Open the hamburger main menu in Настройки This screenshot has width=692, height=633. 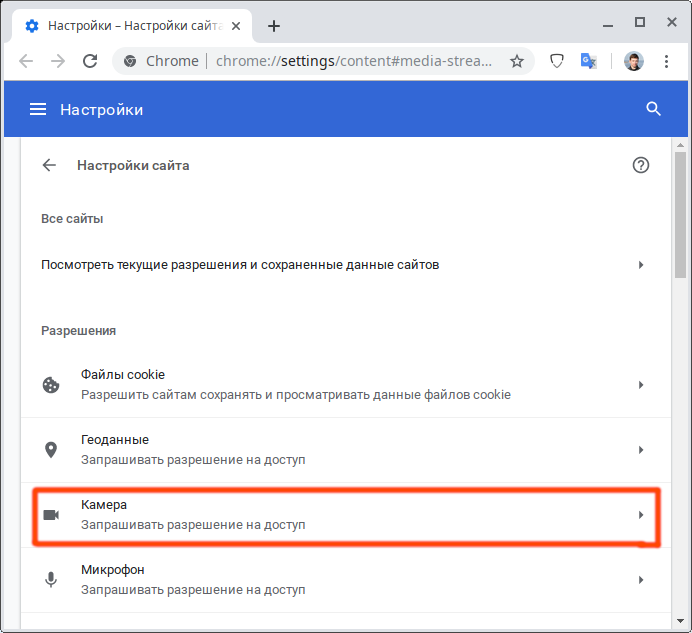click(38, 109)
